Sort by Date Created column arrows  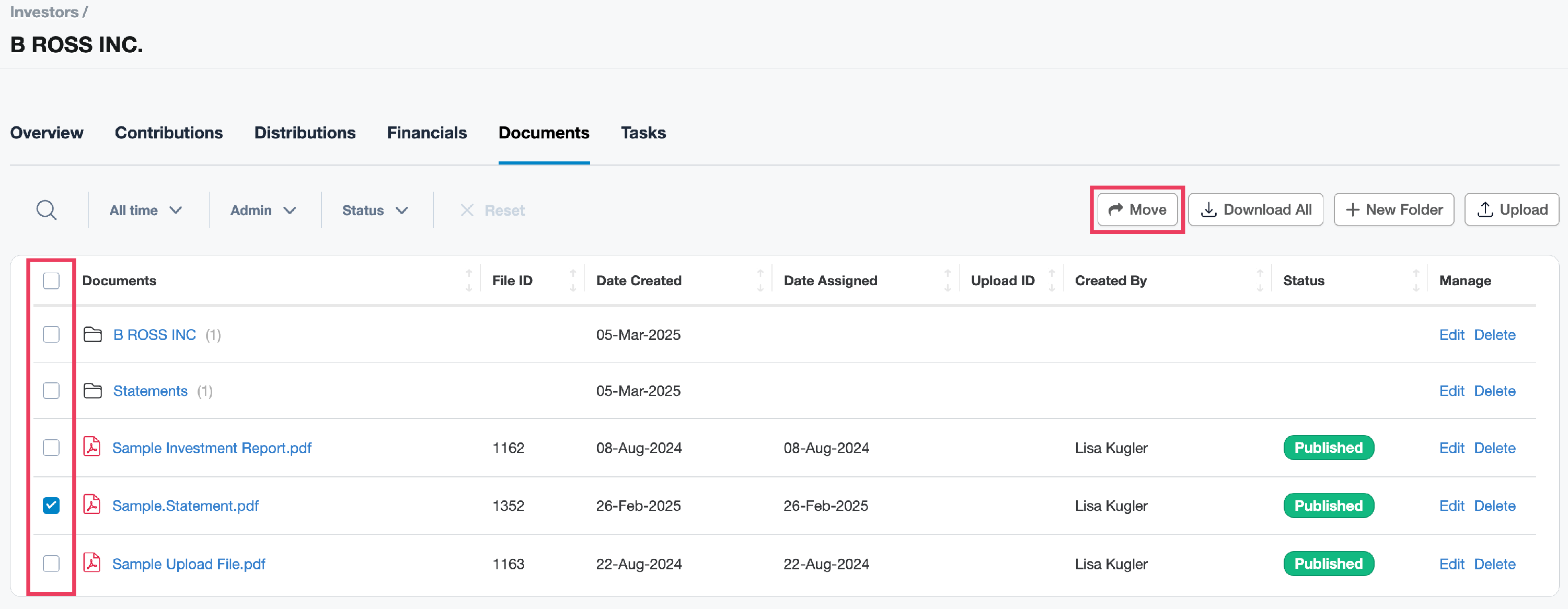pos(759,280)
